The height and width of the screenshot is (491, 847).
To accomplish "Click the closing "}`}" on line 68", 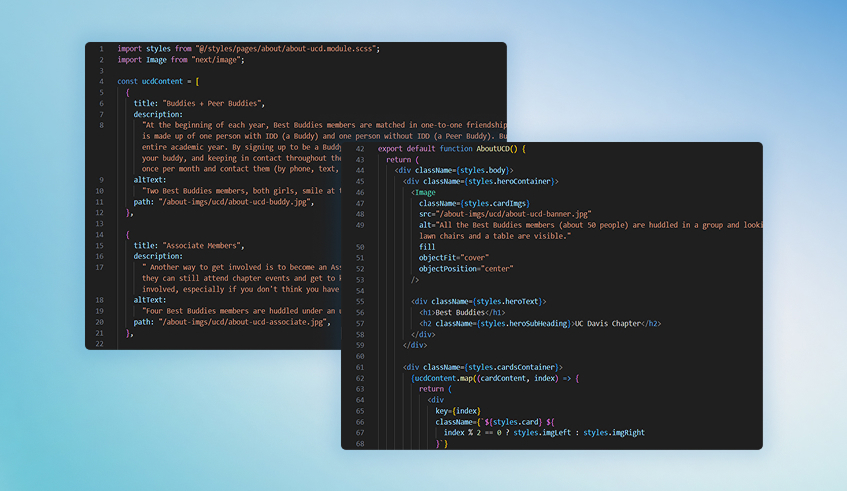I will 442,444.
